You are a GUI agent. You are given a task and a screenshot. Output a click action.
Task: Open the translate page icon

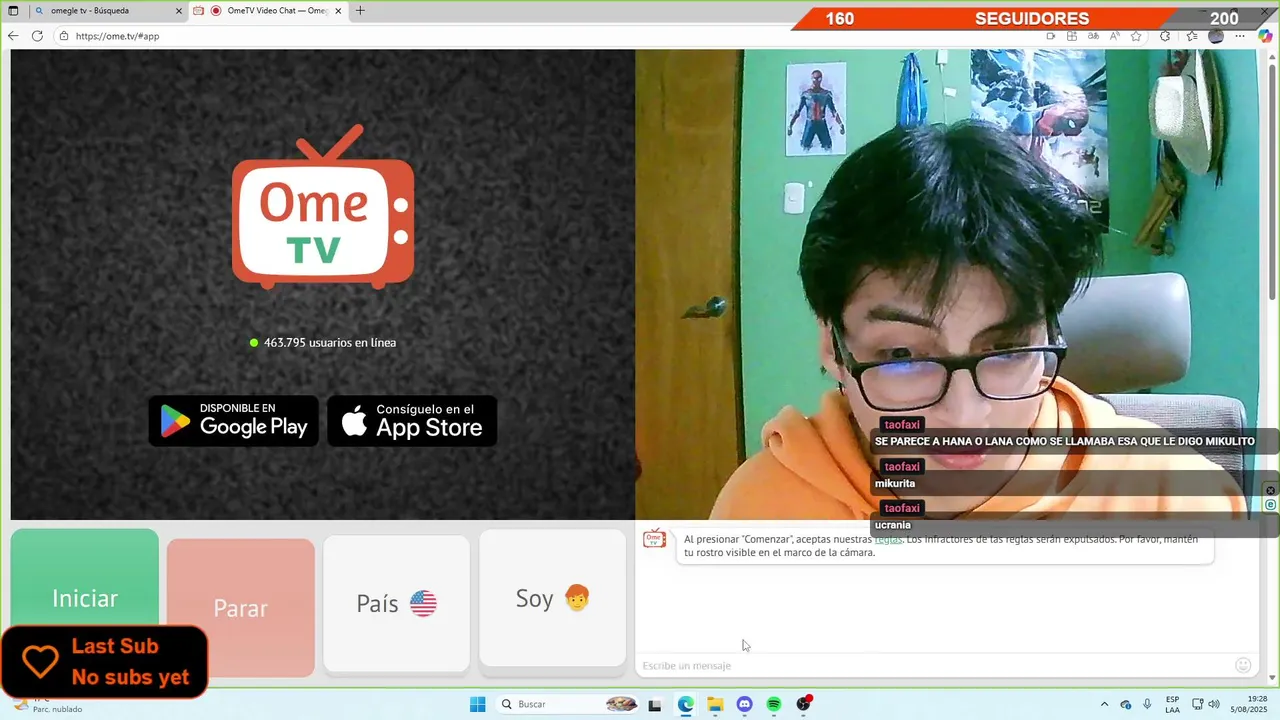tap(1093, 36)
